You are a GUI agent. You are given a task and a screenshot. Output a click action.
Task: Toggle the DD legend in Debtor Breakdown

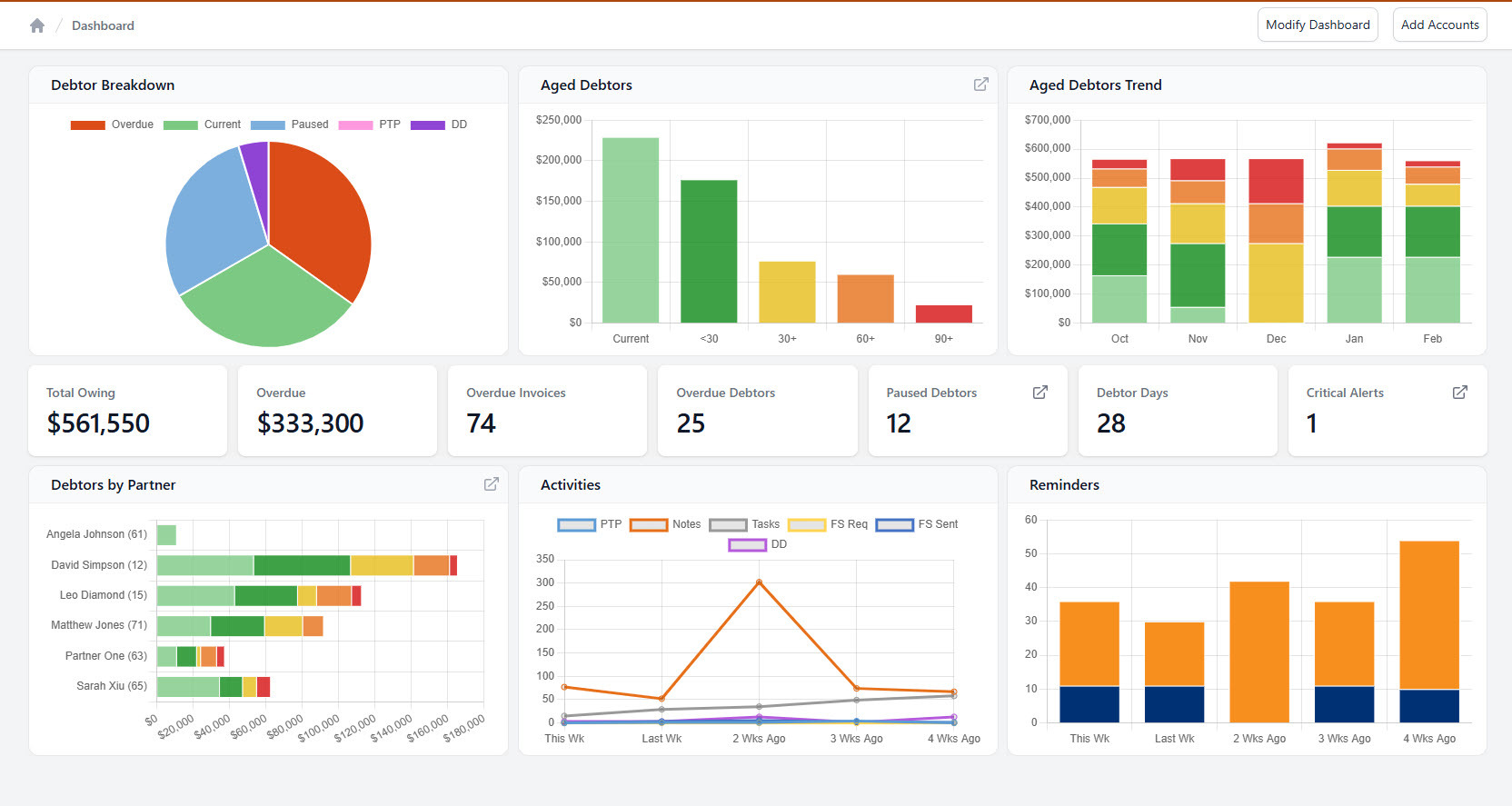click(x=439, y=124)
